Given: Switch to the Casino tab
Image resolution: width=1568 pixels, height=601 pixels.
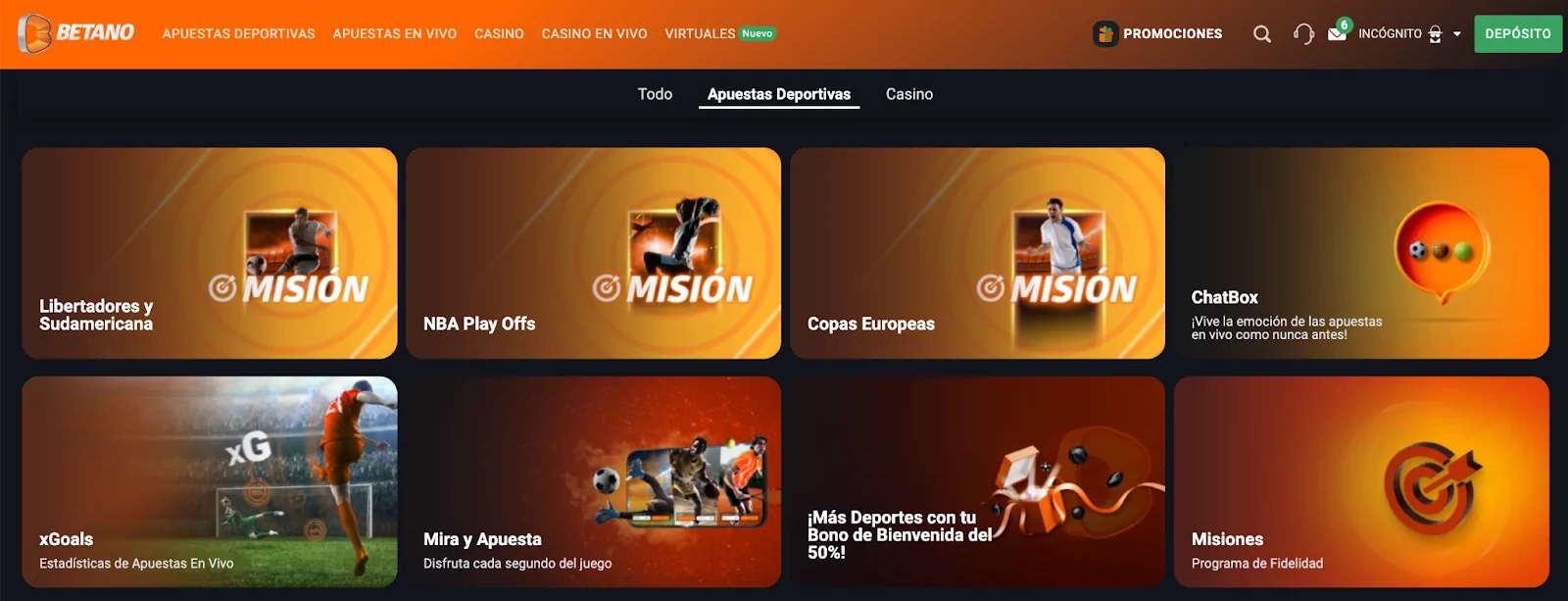Looking at the screenshot, I should tap(909, 94).
